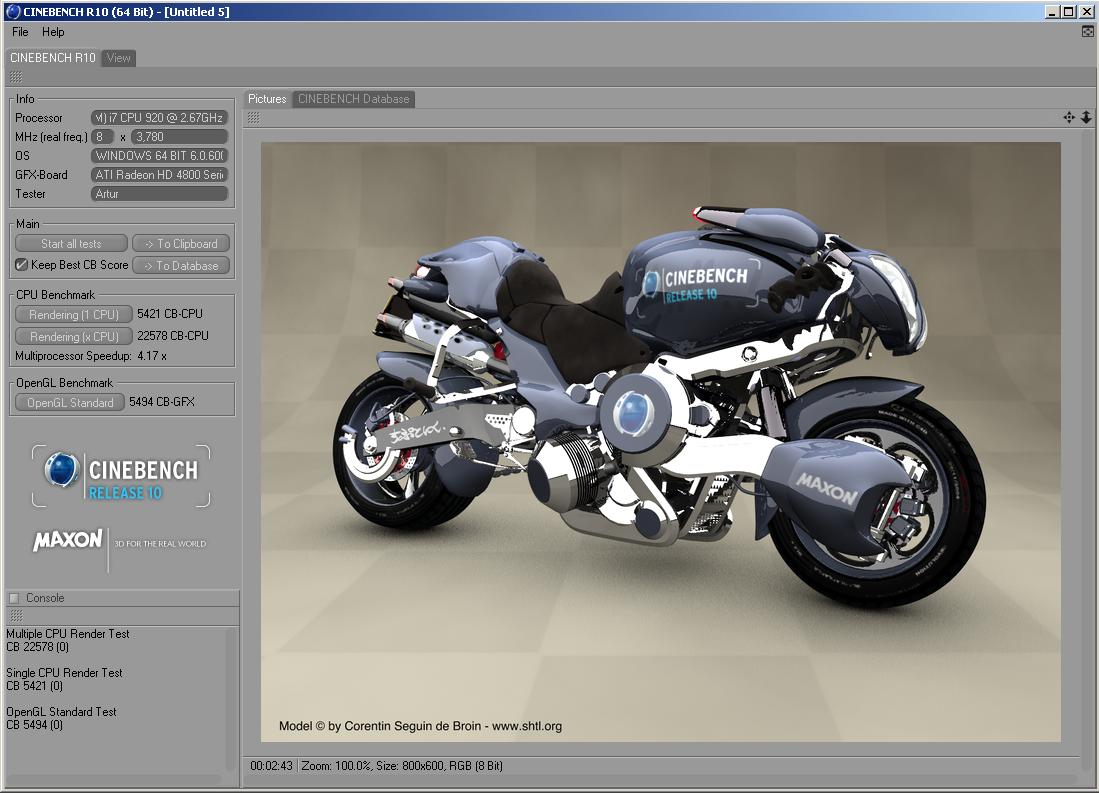Screen dimensions: 1099x793
Task: Click the grip handle under CINEBENCH R10 tab
Action: click(x=16, y=77)
